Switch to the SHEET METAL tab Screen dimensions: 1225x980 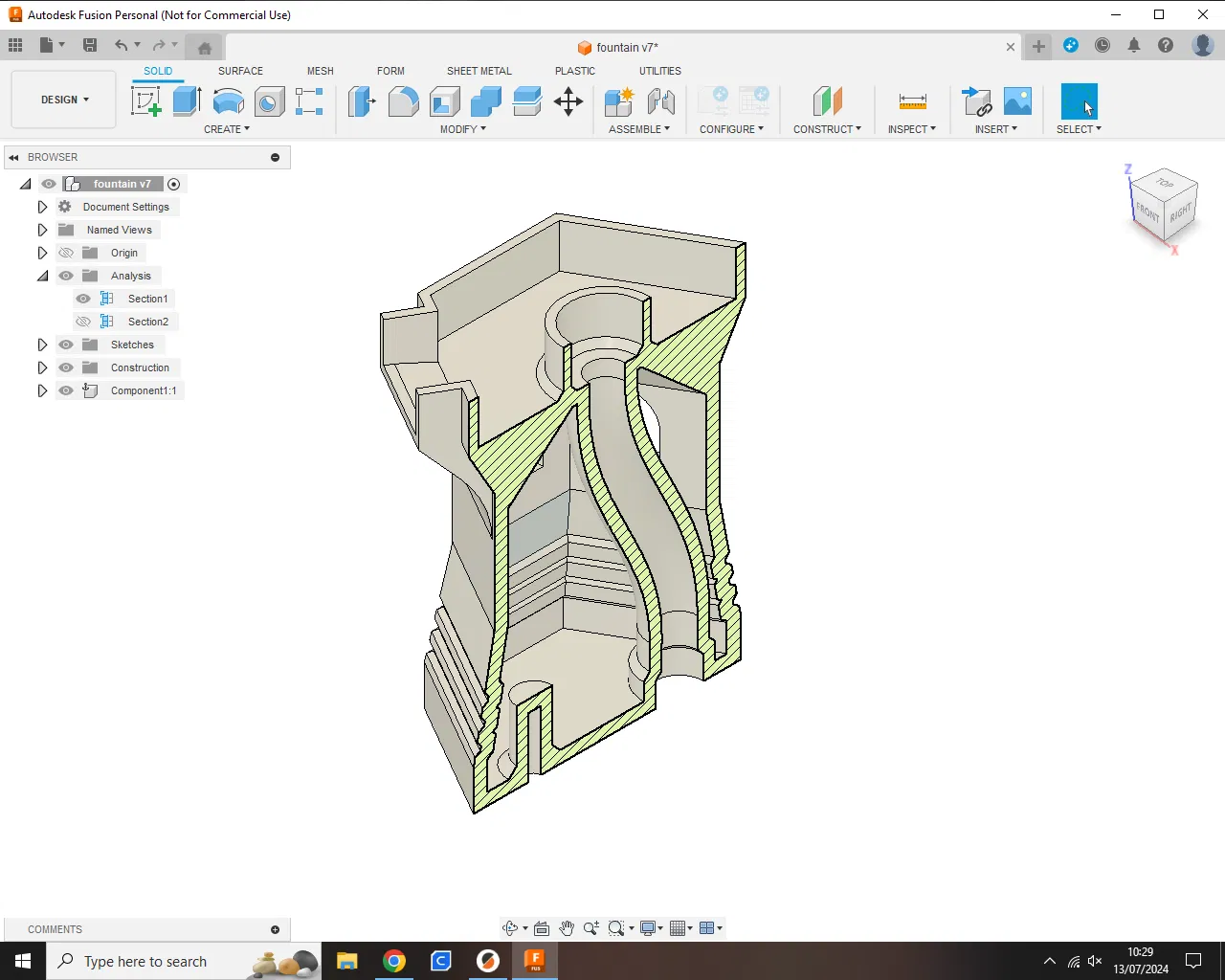pyautogui.click(x=479, y=71)
